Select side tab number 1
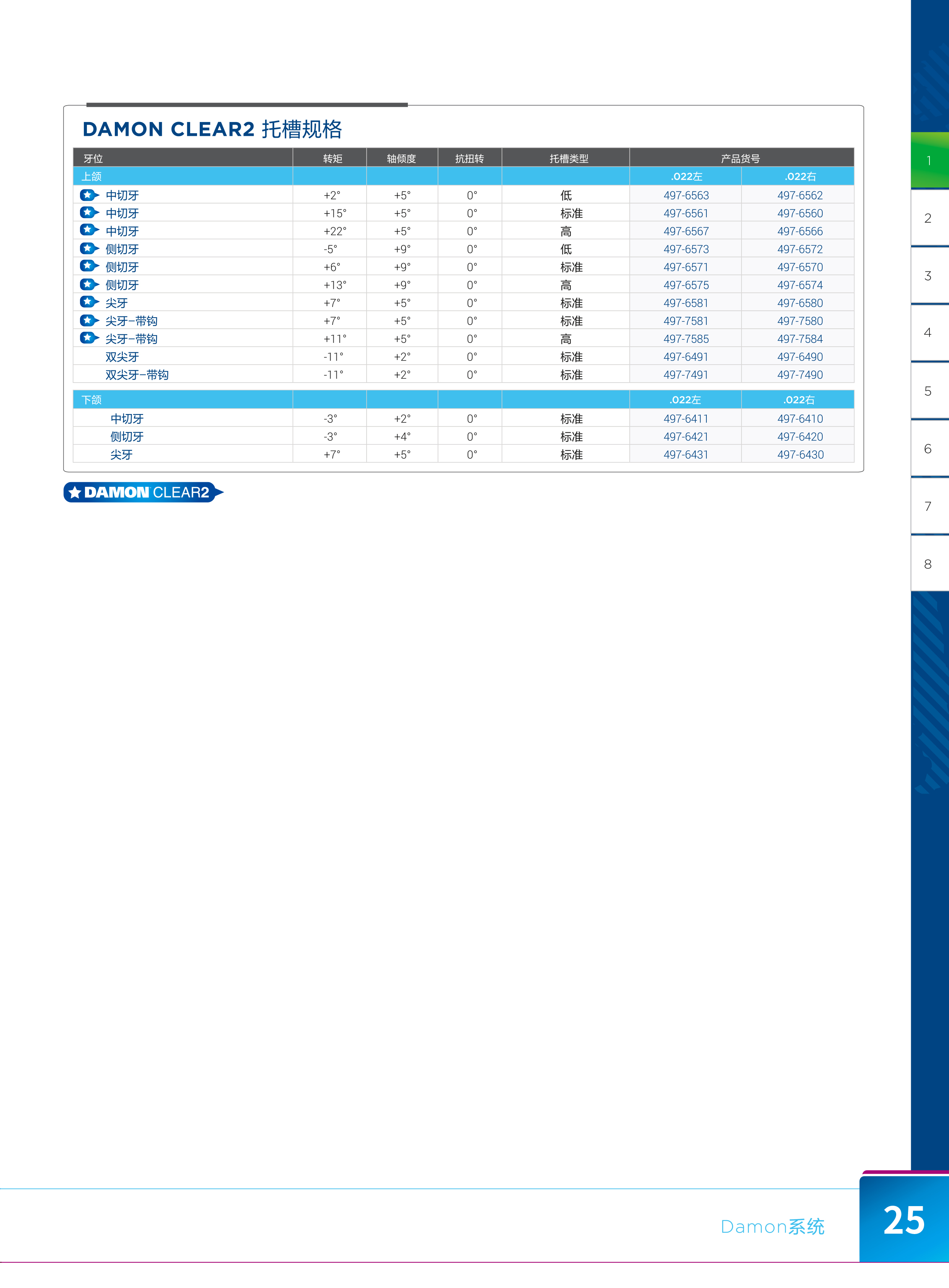The image size is (949, 1288). [x=928, y=160]
